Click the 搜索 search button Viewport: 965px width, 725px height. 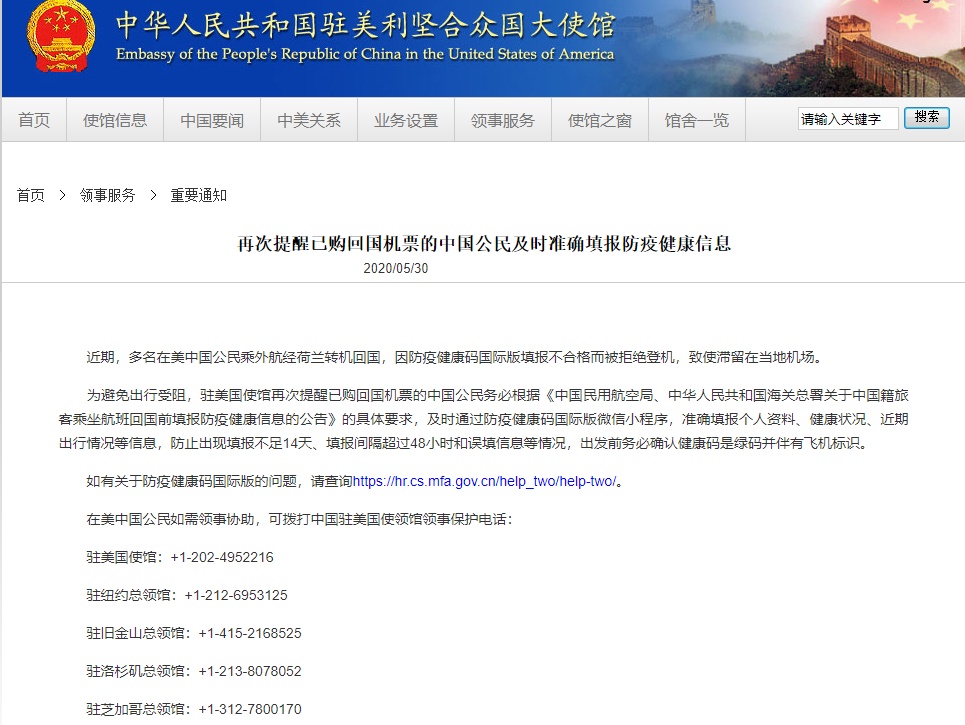927,118
